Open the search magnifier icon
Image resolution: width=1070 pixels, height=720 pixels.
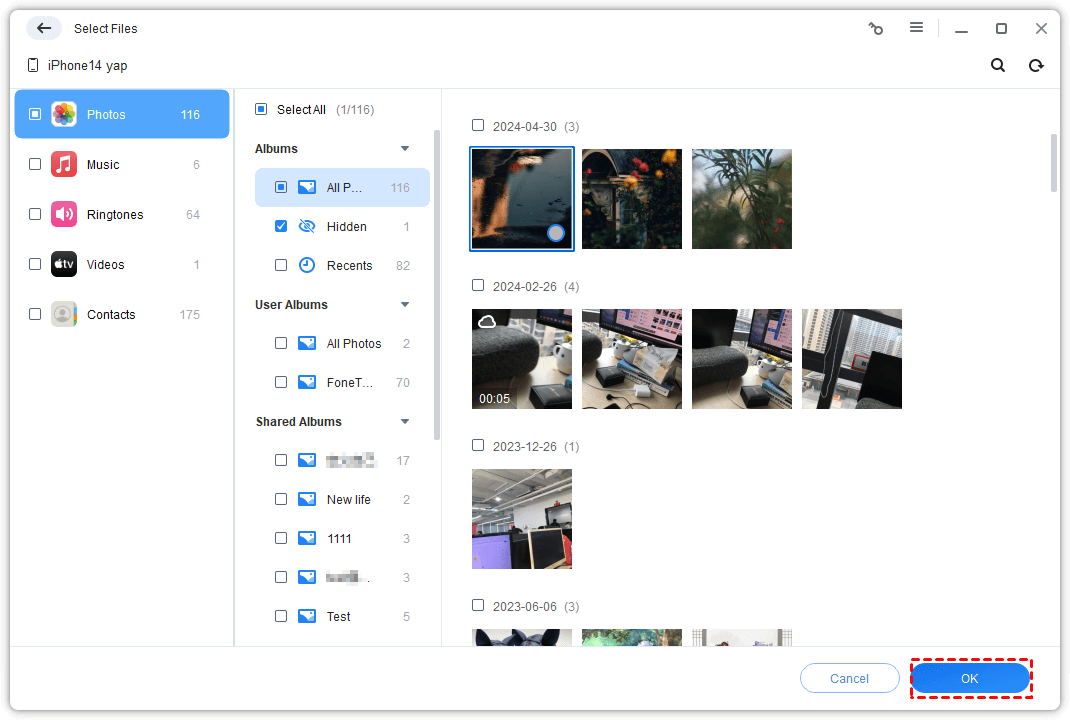(x=998, y=65)
